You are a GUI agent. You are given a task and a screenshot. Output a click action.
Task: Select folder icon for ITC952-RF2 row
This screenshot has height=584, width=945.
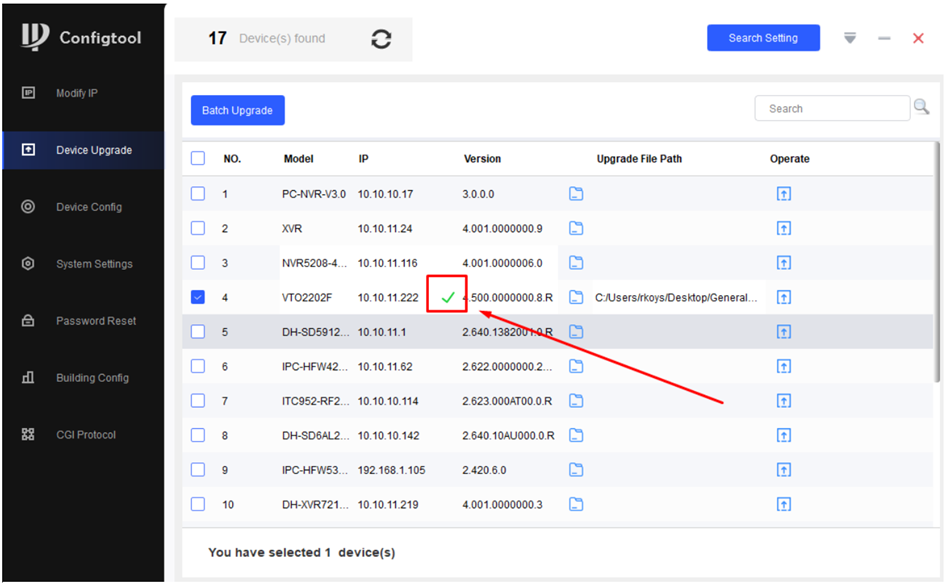point(576,400)
